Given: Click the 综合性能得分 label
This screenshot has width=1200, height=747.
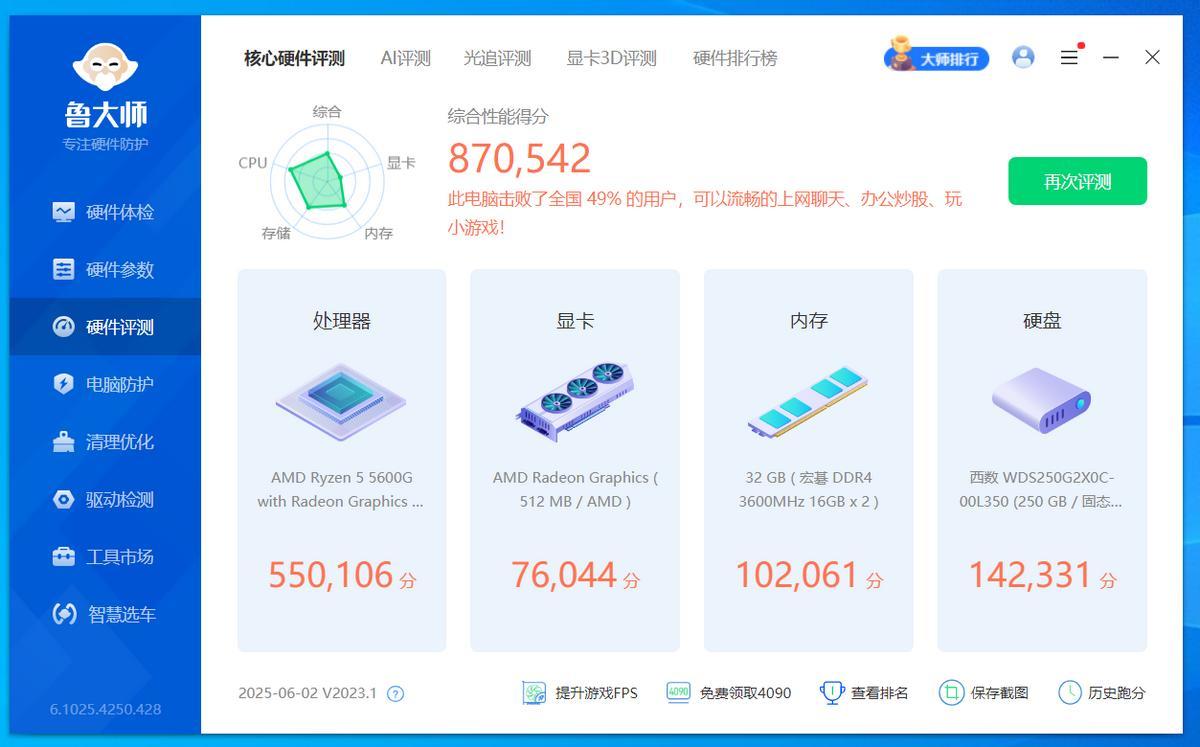Looking at the screenshot, I should (498, 116).
